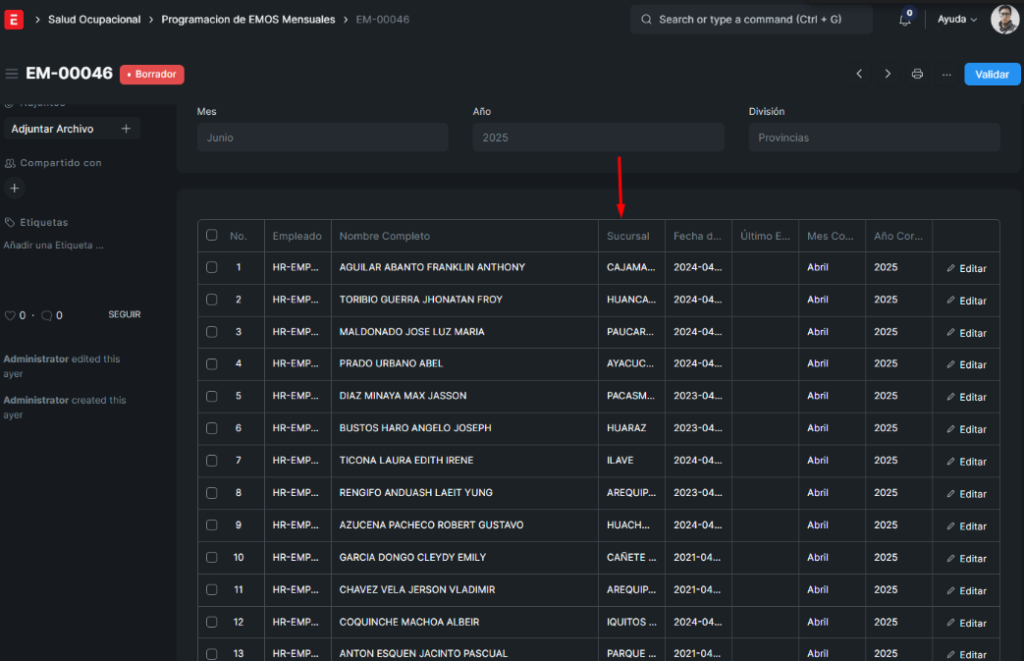Click the heart like icon
This screenshot has width=1024, height=661.
click(x=10, y=315)
